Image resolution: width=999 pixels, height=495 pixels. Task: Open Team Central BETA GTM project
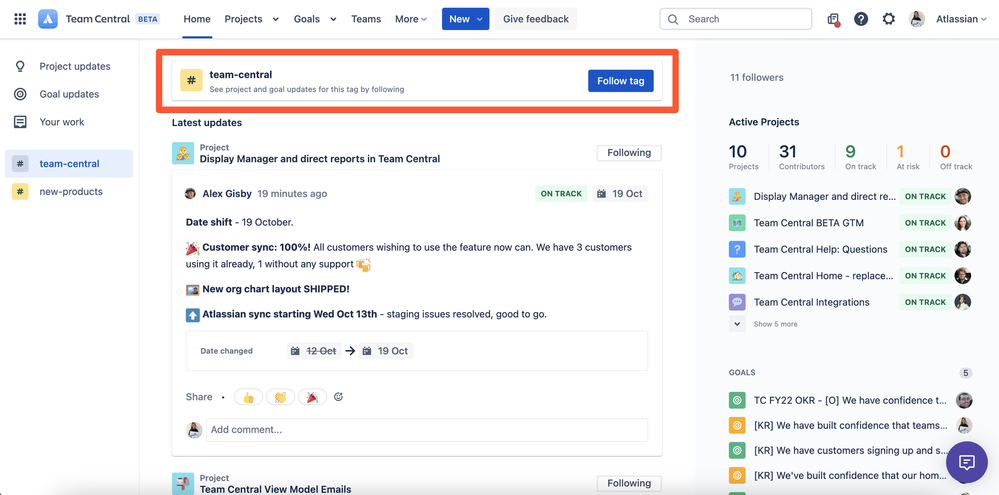(x=809, y=223)
